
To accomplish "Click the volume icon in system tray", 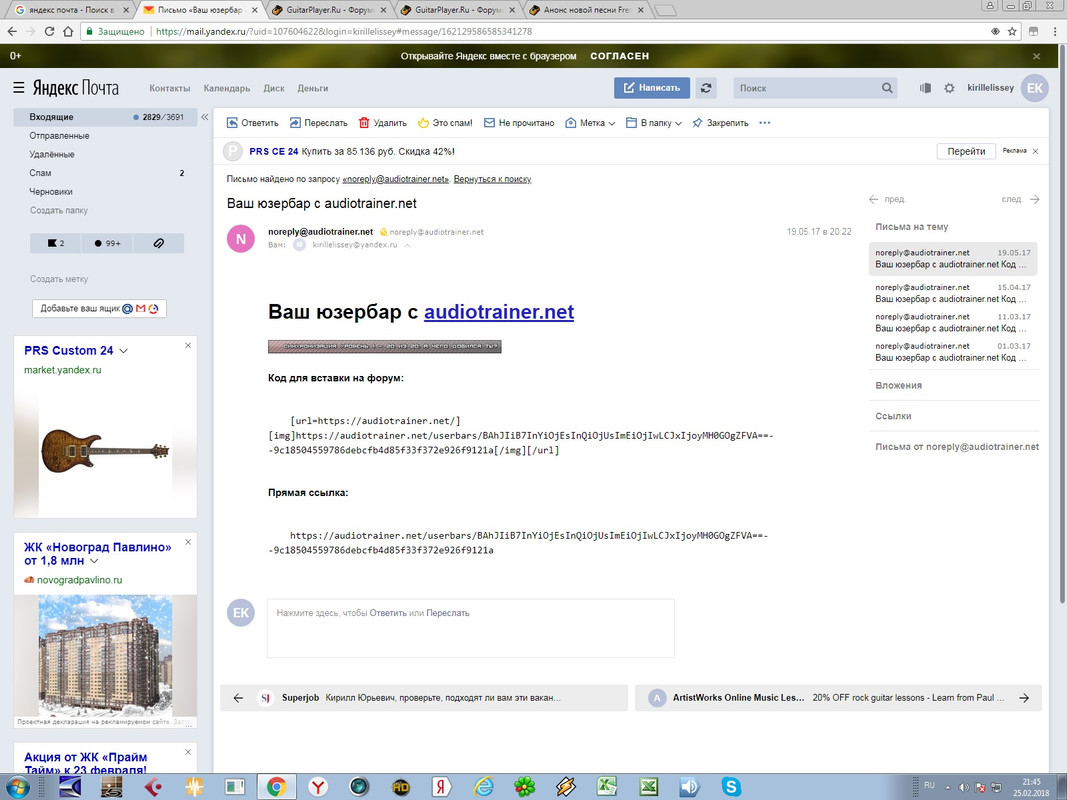I will (964, 788).
